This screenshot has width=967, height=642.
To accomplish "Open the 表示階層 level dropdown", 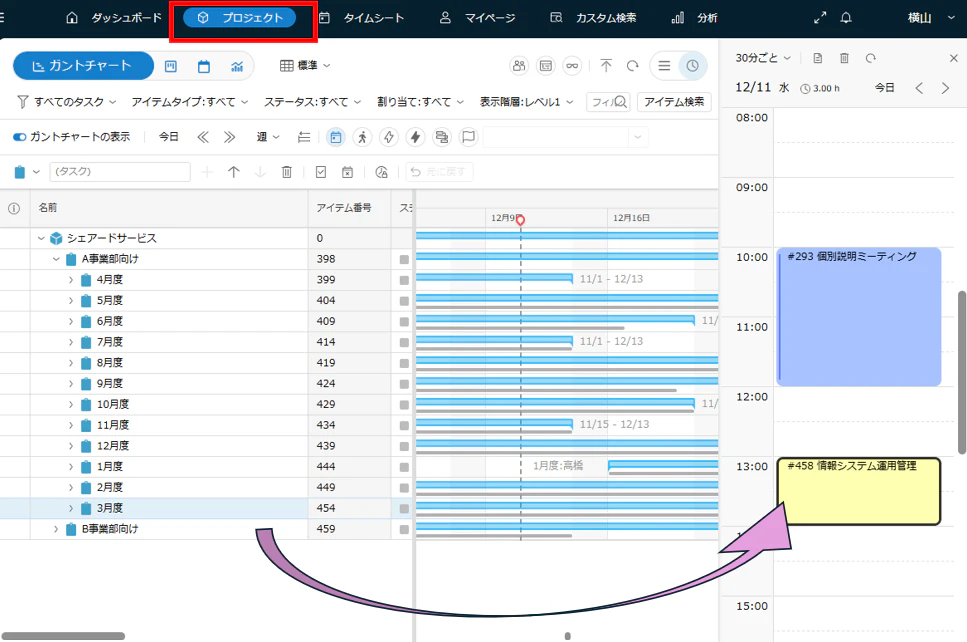I will [x=527, y=102].
